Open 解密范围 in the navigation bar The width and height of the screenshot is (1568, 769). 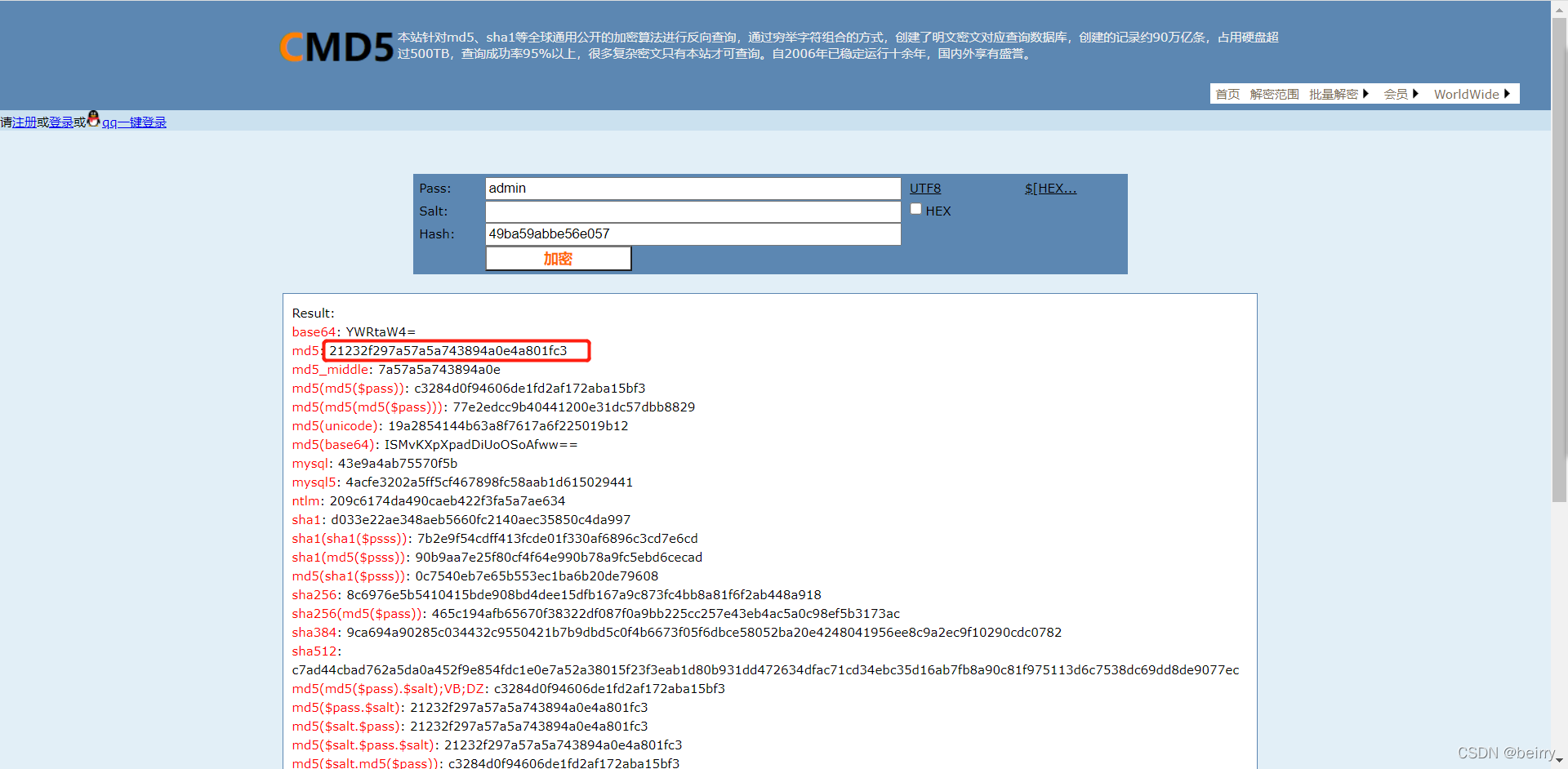[1274, 94]
